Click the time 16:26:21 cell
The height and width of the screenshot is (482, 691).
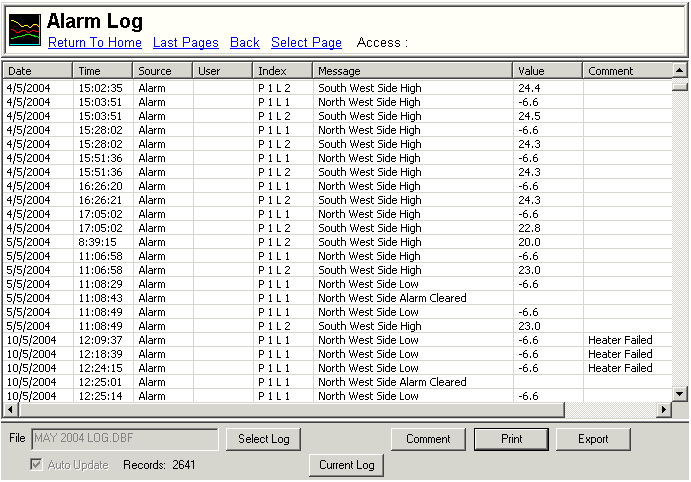pos(100,200)
